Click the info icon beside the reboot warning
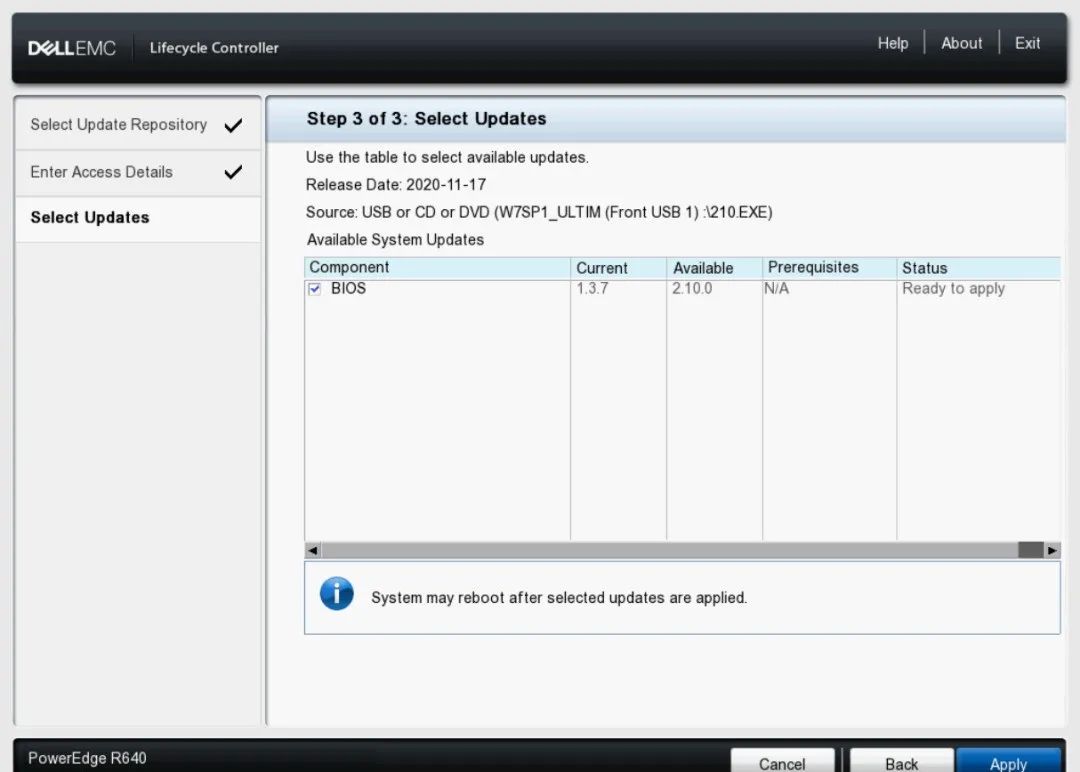Screen dimensions: 1080x772 click(x=337, y=593)
